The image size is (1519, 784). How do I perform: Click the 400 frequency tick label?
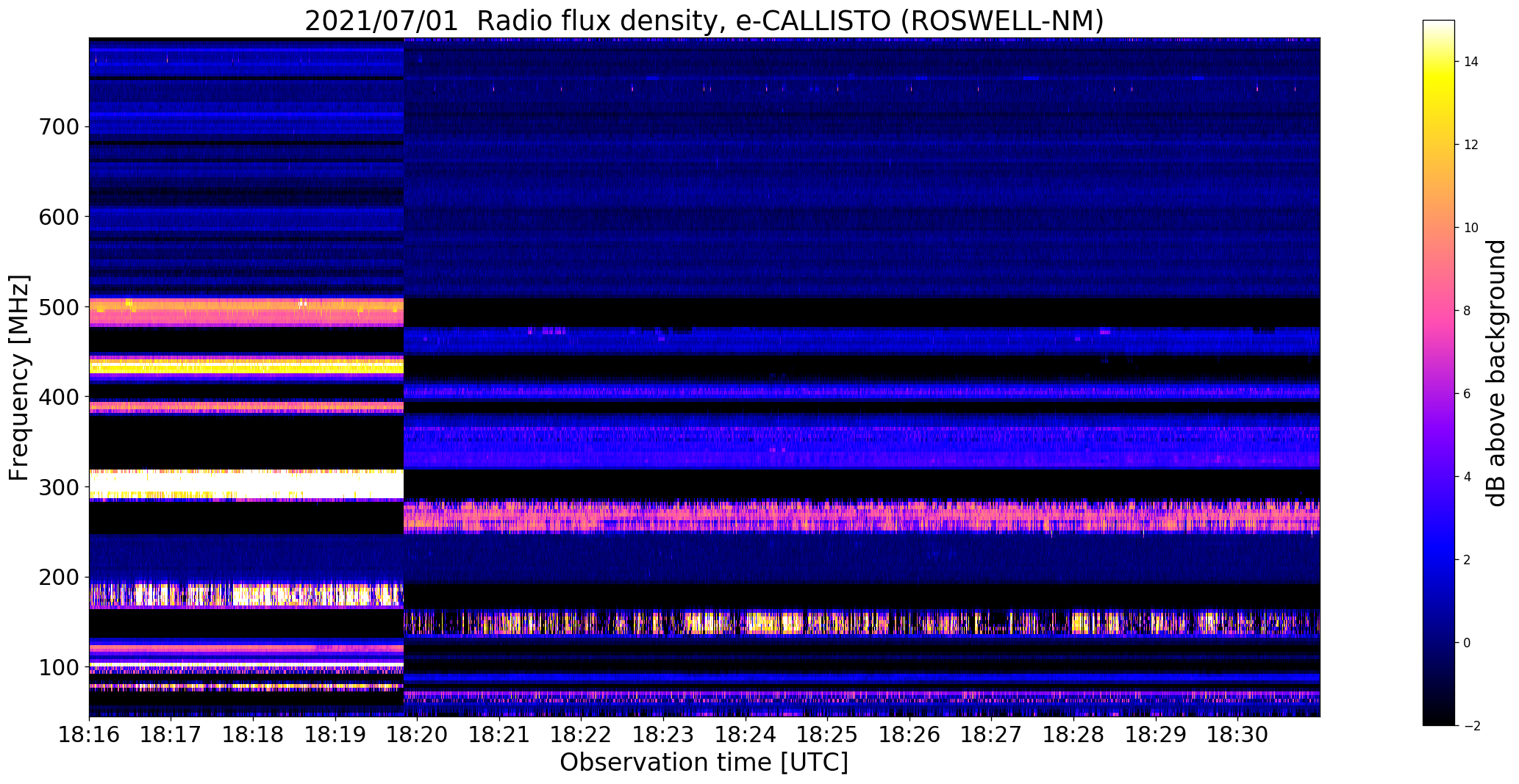[57, 398]
